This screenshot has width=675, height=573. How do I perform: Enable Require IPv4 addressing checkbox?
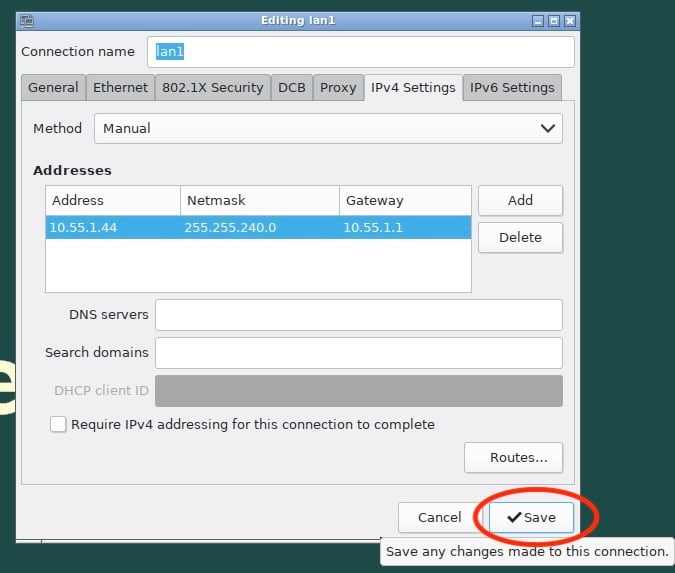pos(58,424)
